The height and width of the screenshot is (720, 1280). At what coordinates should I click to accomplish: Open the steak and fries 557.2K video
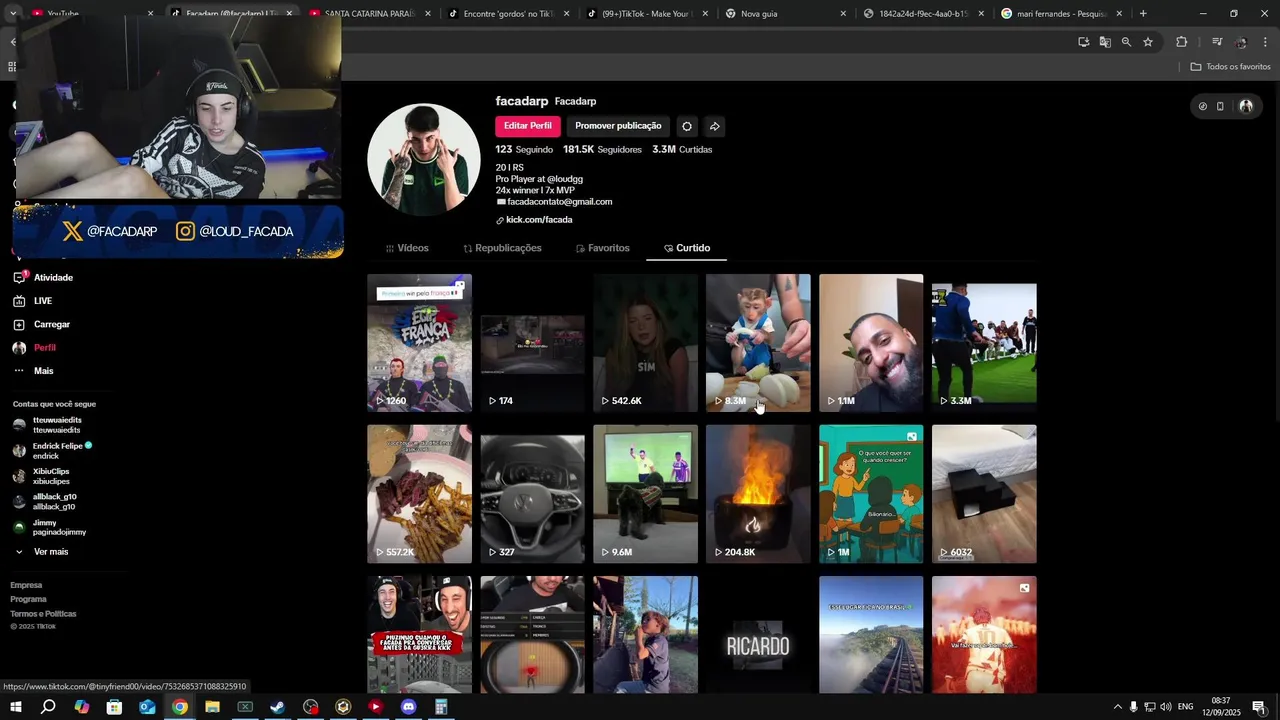tap(419, 494)
